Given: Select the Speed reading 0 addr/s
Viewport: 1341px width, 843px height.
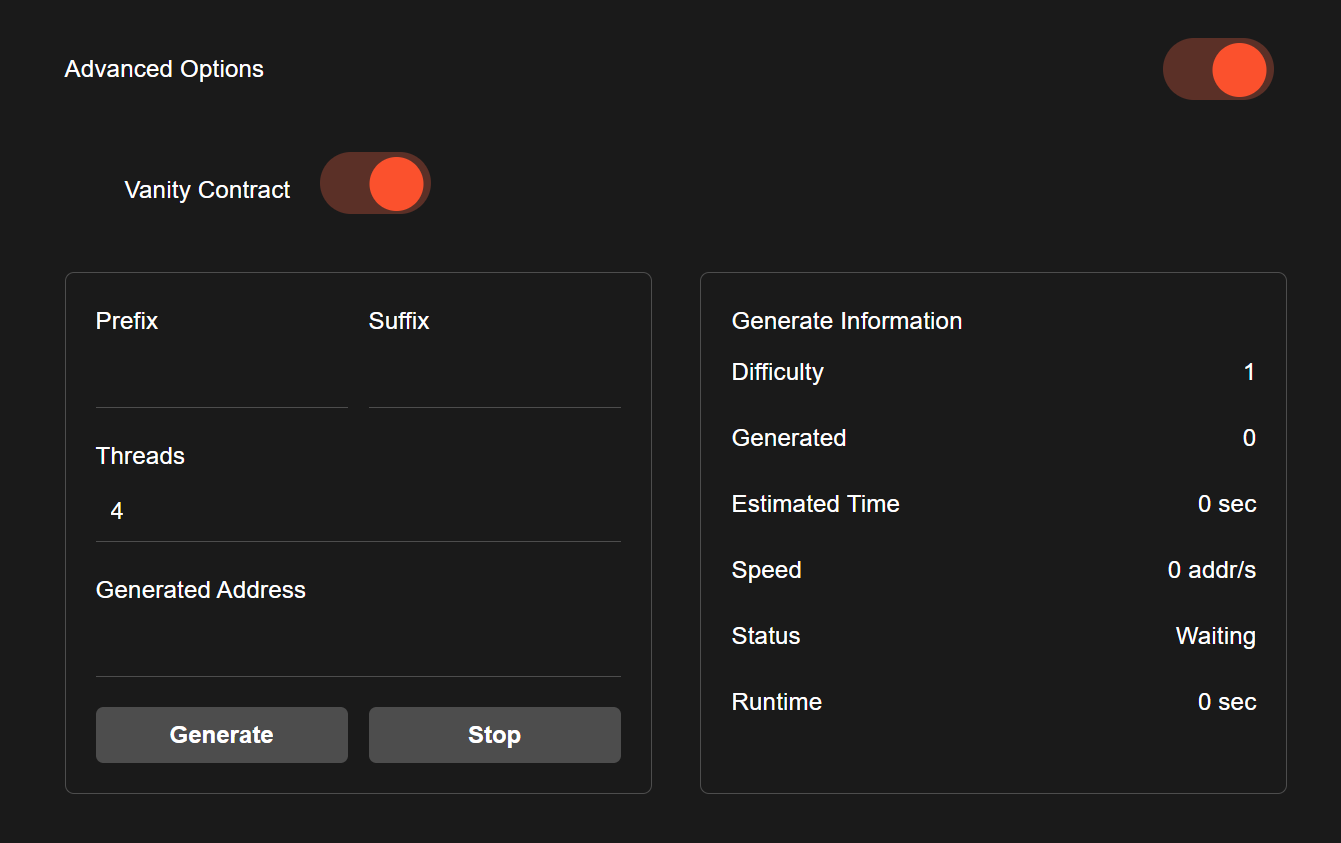Looking at the screenshot, I should click(1211, 570).
